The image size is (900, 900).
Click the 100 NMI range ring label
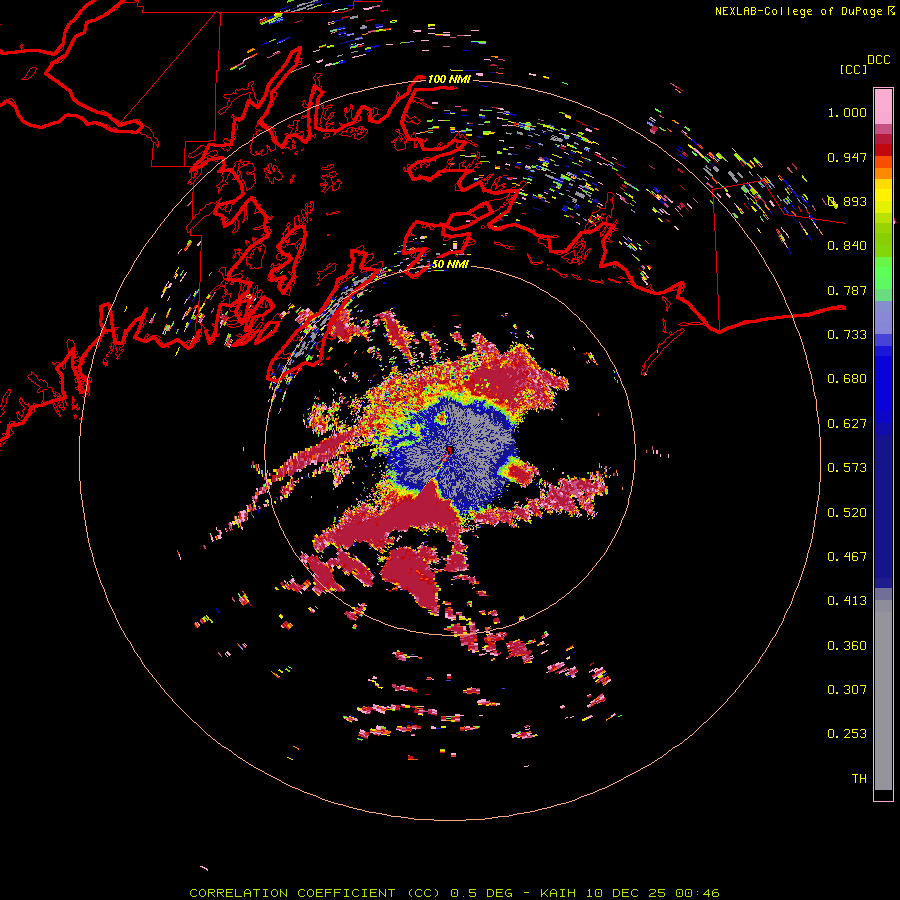pos(449,79)
